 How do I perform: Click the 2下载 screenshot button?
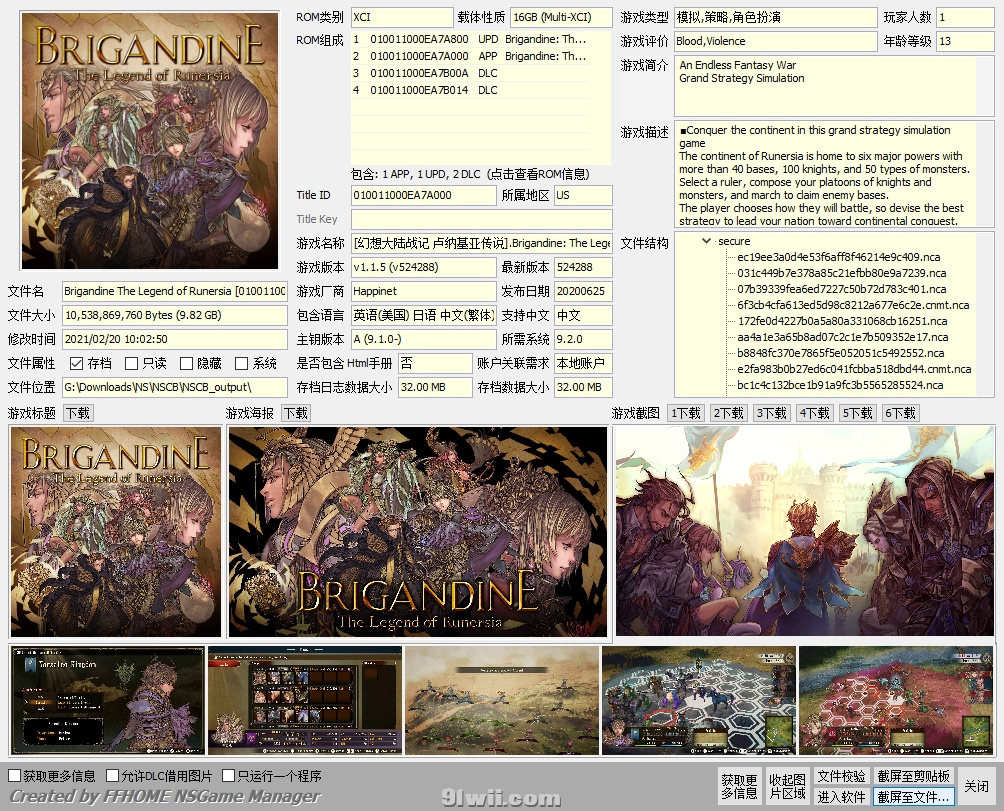point(729,414)
